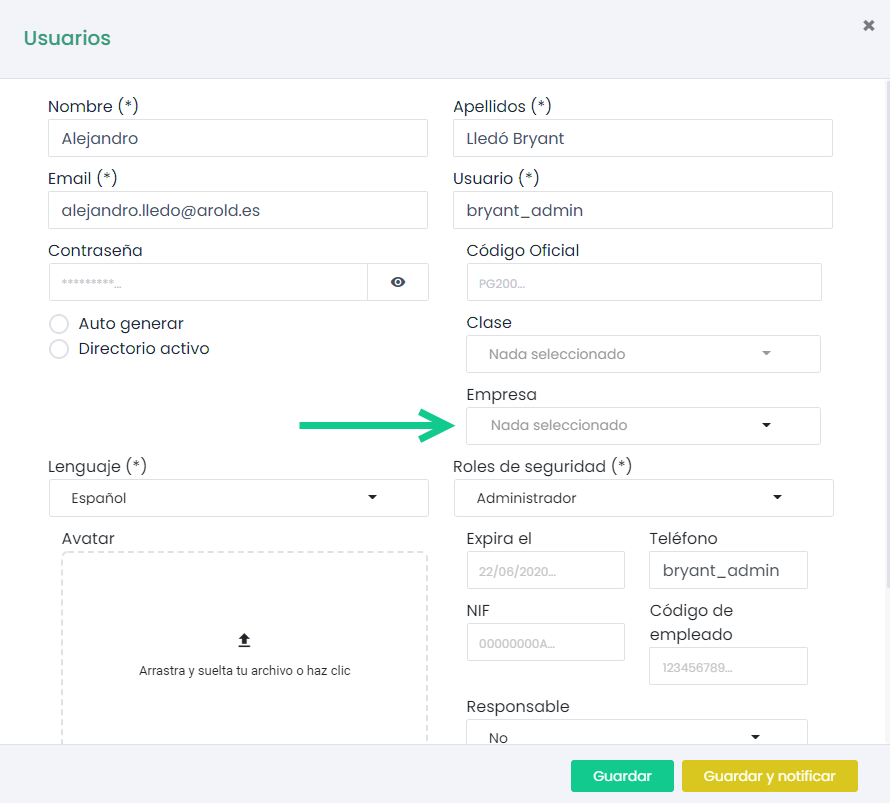This screenshot has width=890, height=803.
Task: Click the Guardar y notificar button
Action: pos(770,776)
